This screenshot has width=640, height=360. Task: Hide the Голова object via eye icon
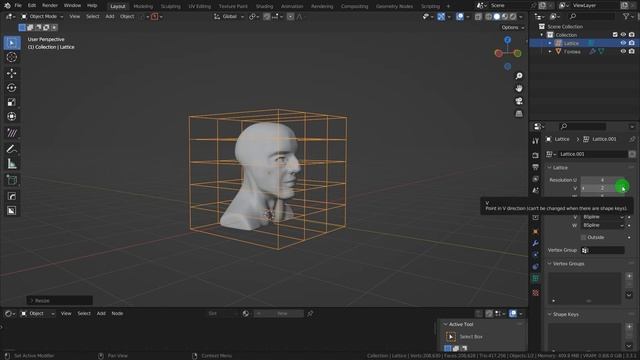click(x=623, y=51)
